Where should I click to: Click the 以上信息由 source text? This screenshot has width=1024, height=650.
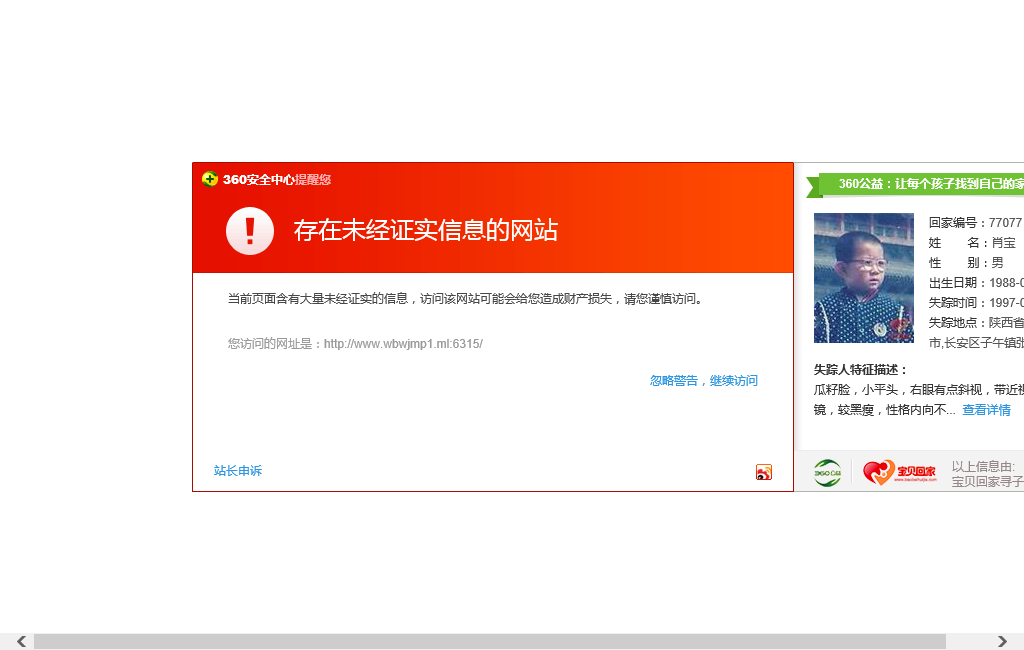click(x=987, y=474)
